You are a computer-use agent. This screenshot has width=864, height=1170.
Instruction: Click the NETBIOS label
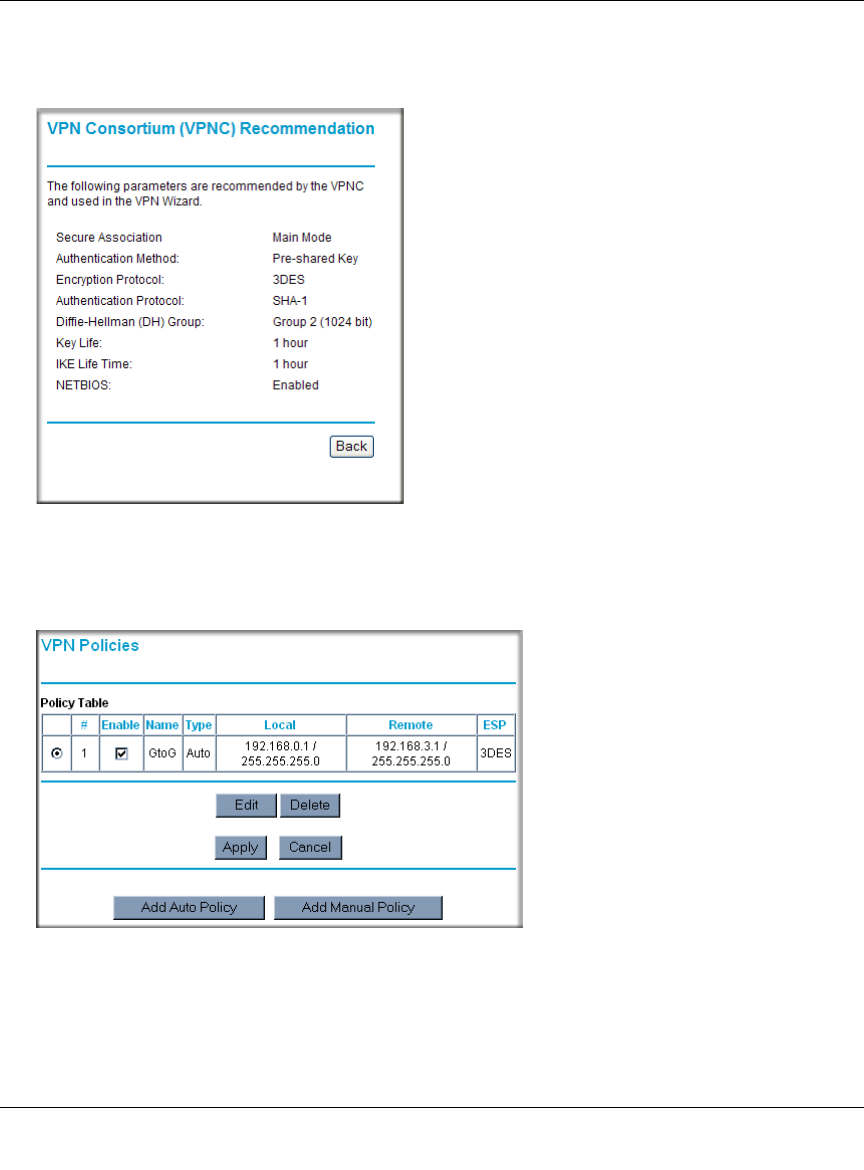84,386
